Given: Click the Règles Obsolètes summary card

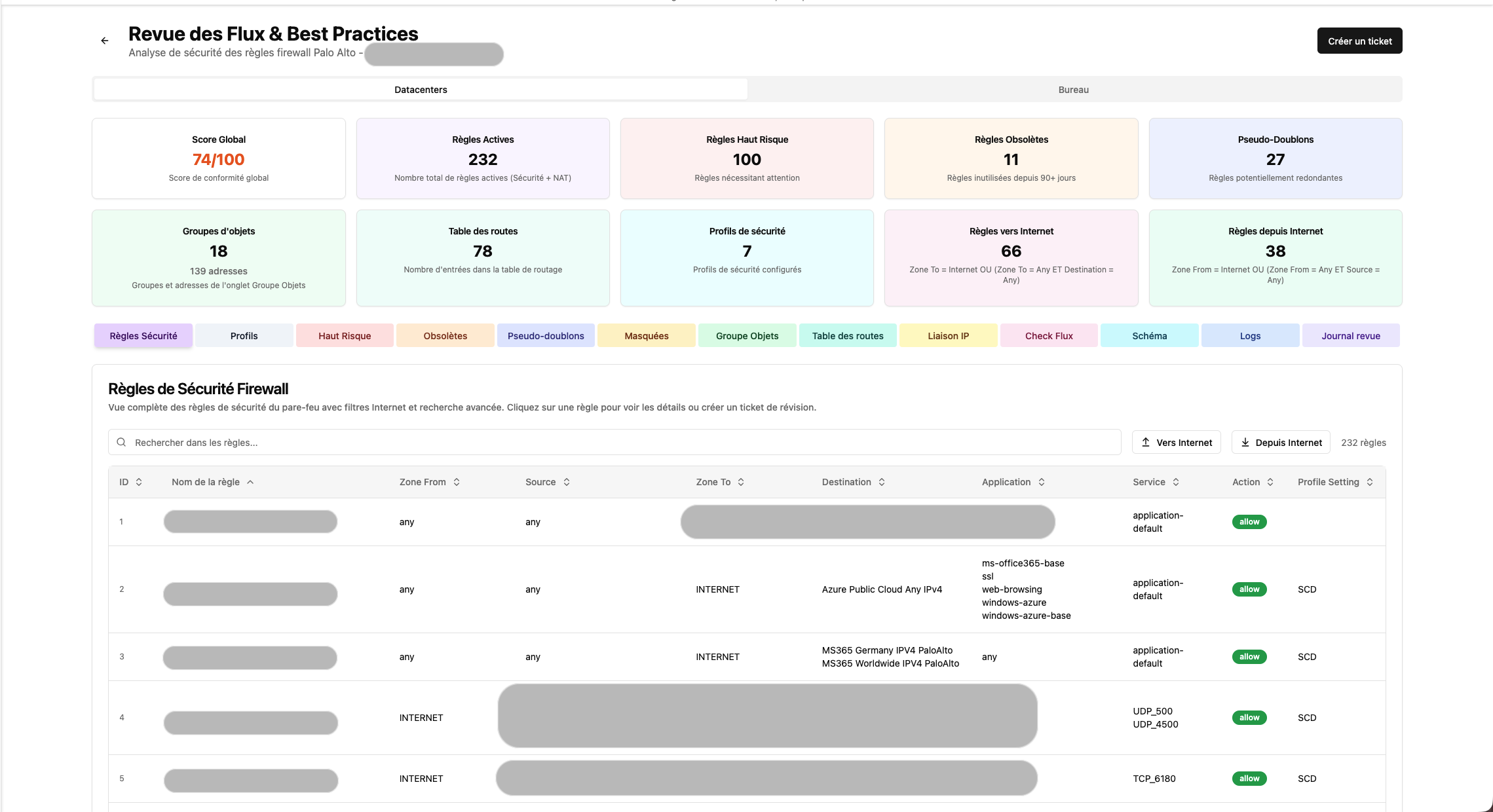Looking at the screenshot, I should (x=1011, y=158).
